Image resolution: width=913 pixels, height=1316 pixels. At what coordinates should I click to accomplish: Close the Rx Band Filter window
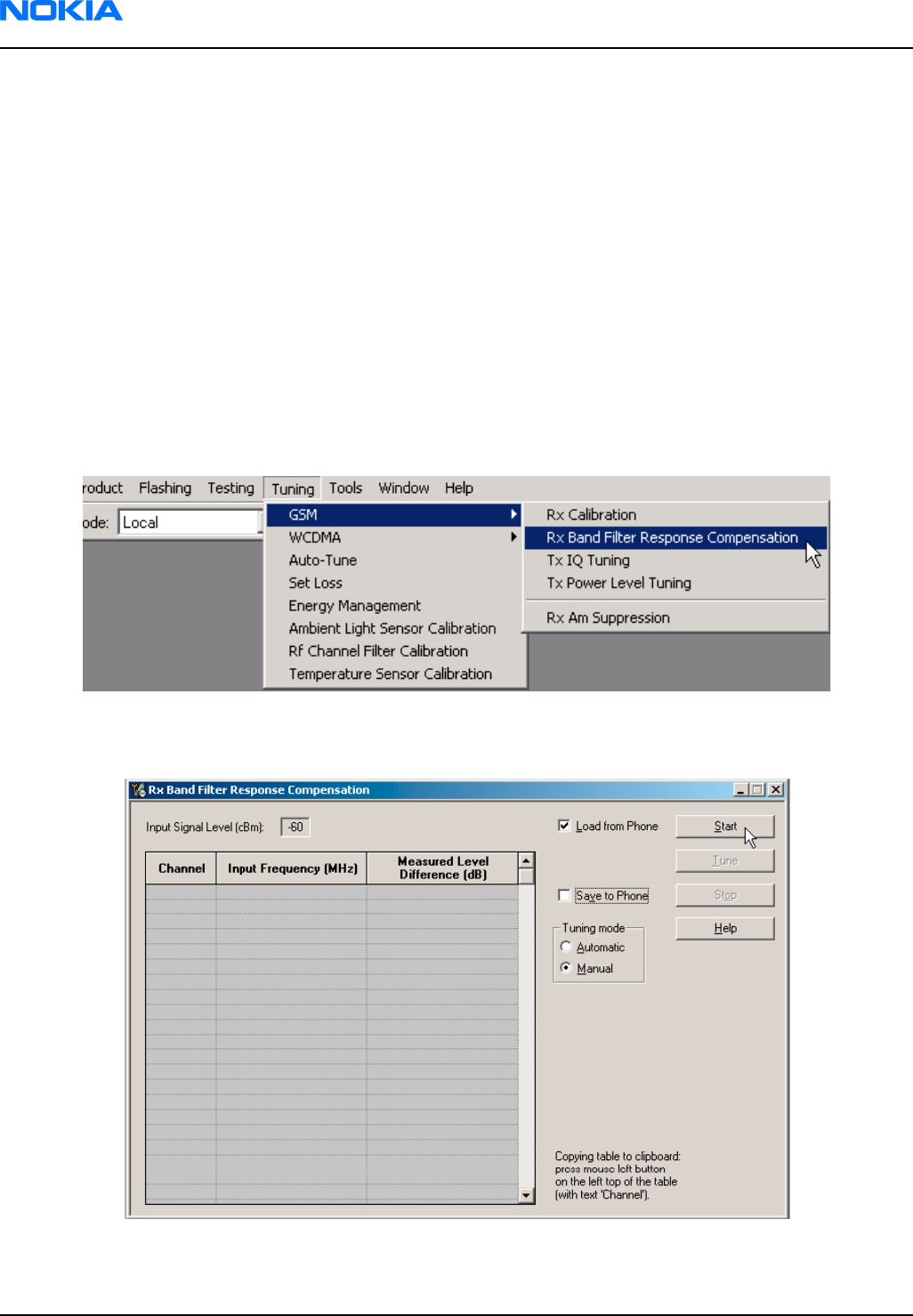click(776, 789)
